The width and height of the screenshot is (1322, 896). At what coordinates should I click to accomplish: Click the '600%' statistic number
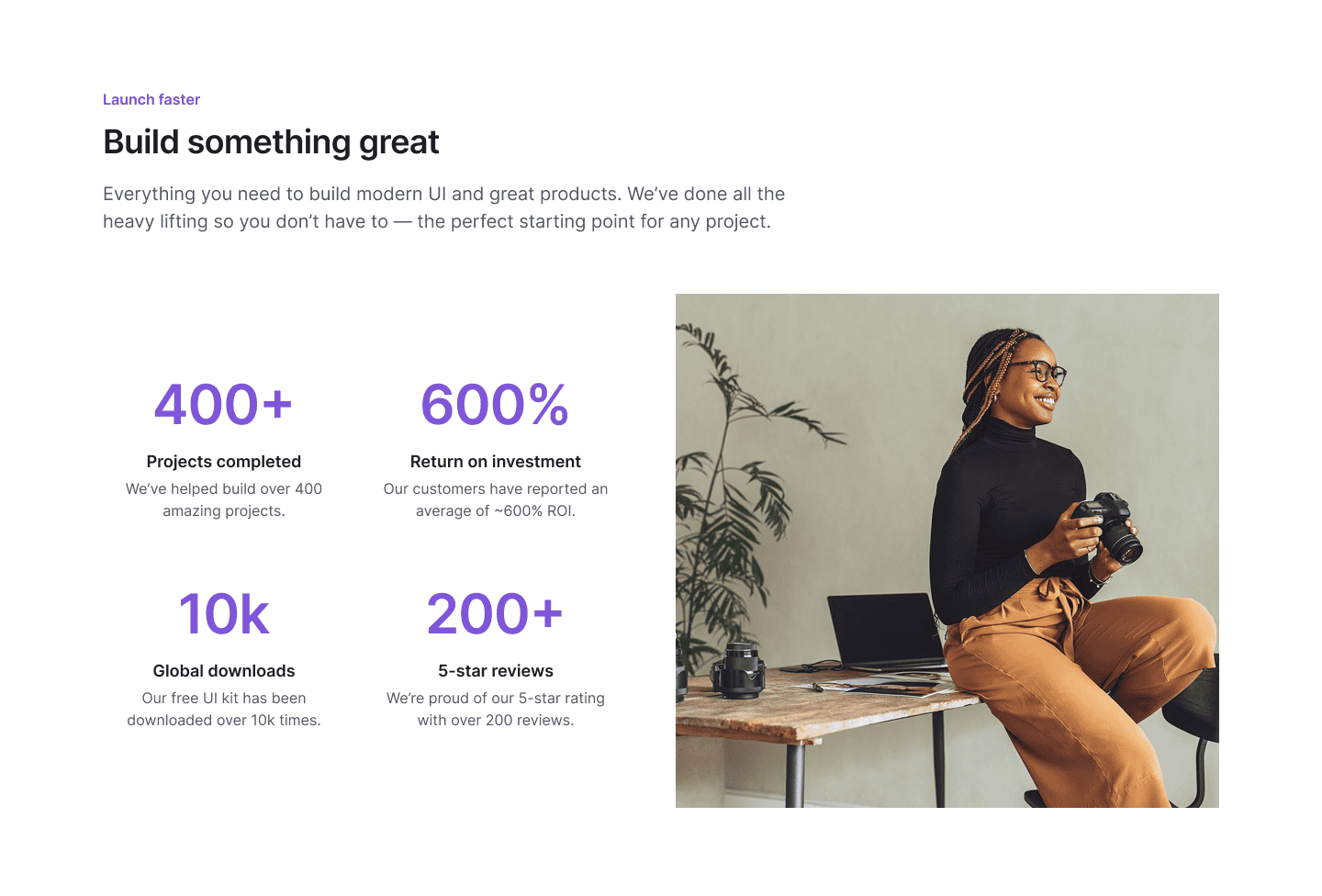point(495,405)
